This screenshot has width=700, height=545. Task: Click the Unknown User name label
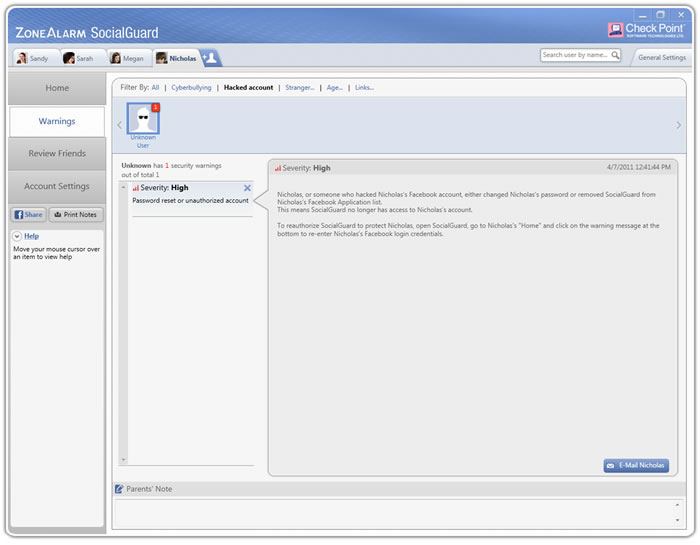(143, 141)
